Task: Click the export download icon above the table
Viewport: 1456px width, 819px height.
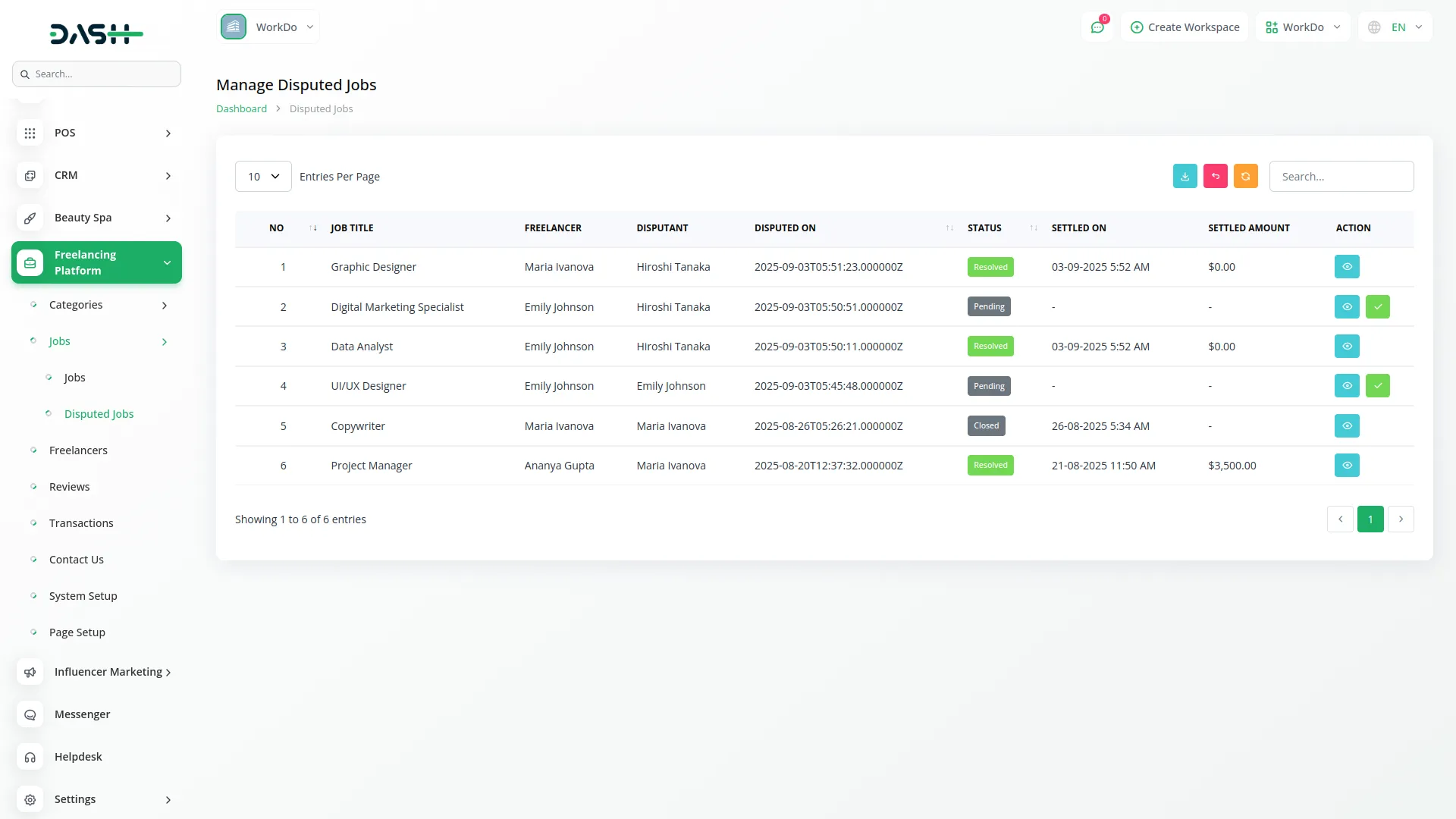Action: tap(1185, 176)
